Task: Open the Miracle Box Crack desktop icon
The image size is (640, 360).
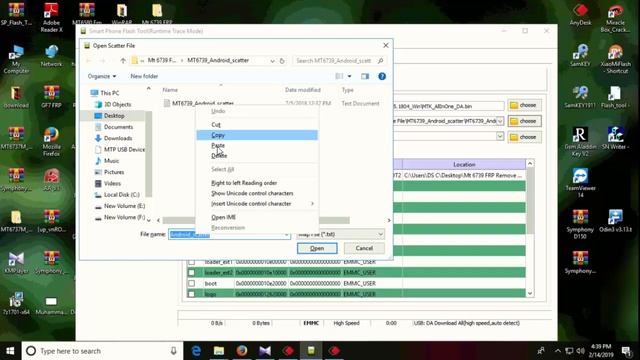Action: [x=615, y=18]
